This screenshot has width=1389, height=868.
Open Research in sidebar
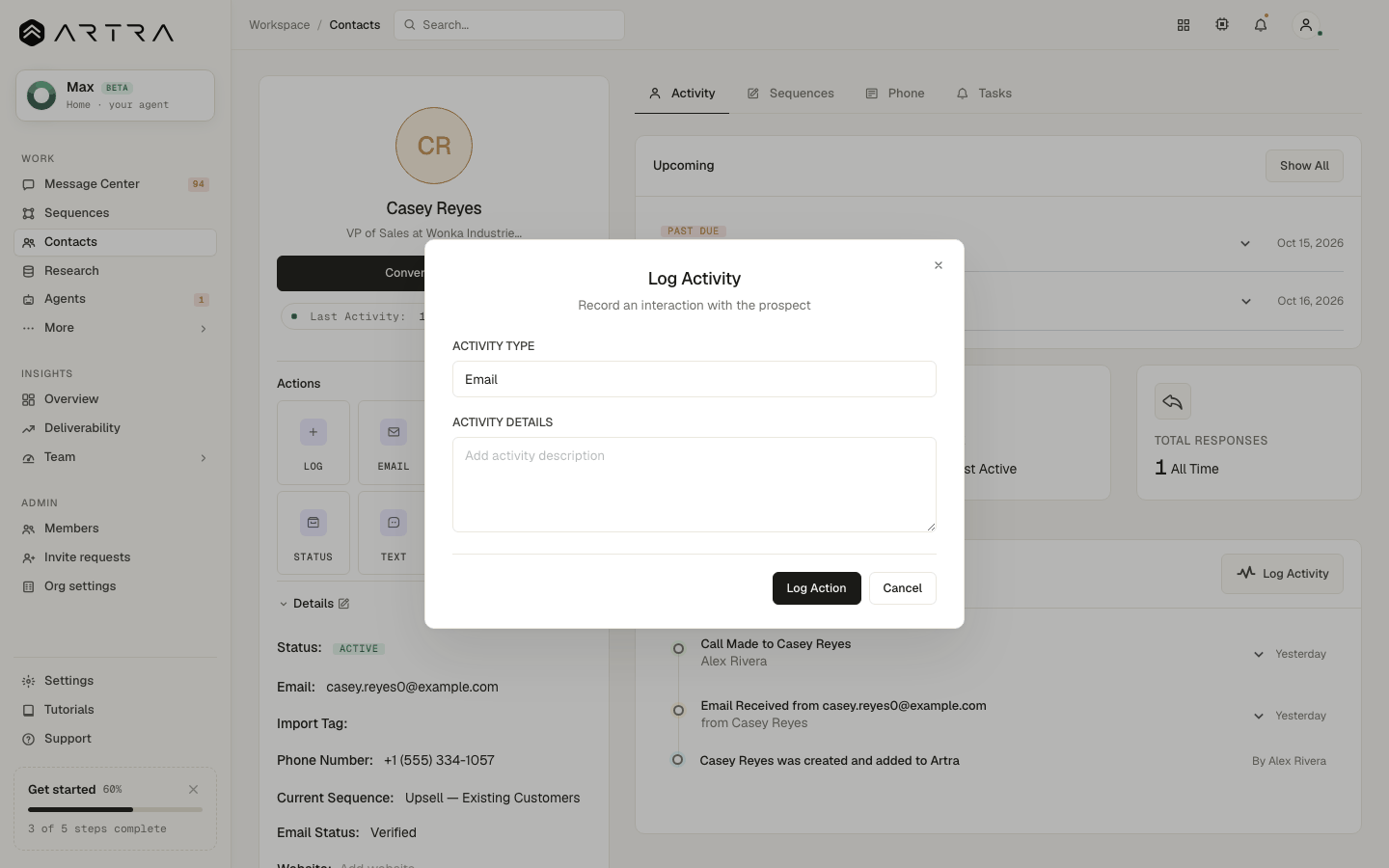click(115, 271)
